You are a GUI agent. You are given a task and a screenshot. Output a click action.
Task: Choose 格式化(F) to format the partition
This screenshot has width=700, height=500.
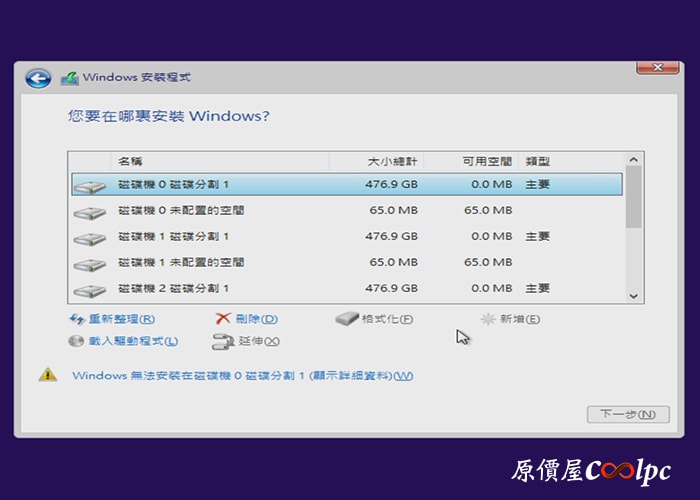tap(387, 319)
